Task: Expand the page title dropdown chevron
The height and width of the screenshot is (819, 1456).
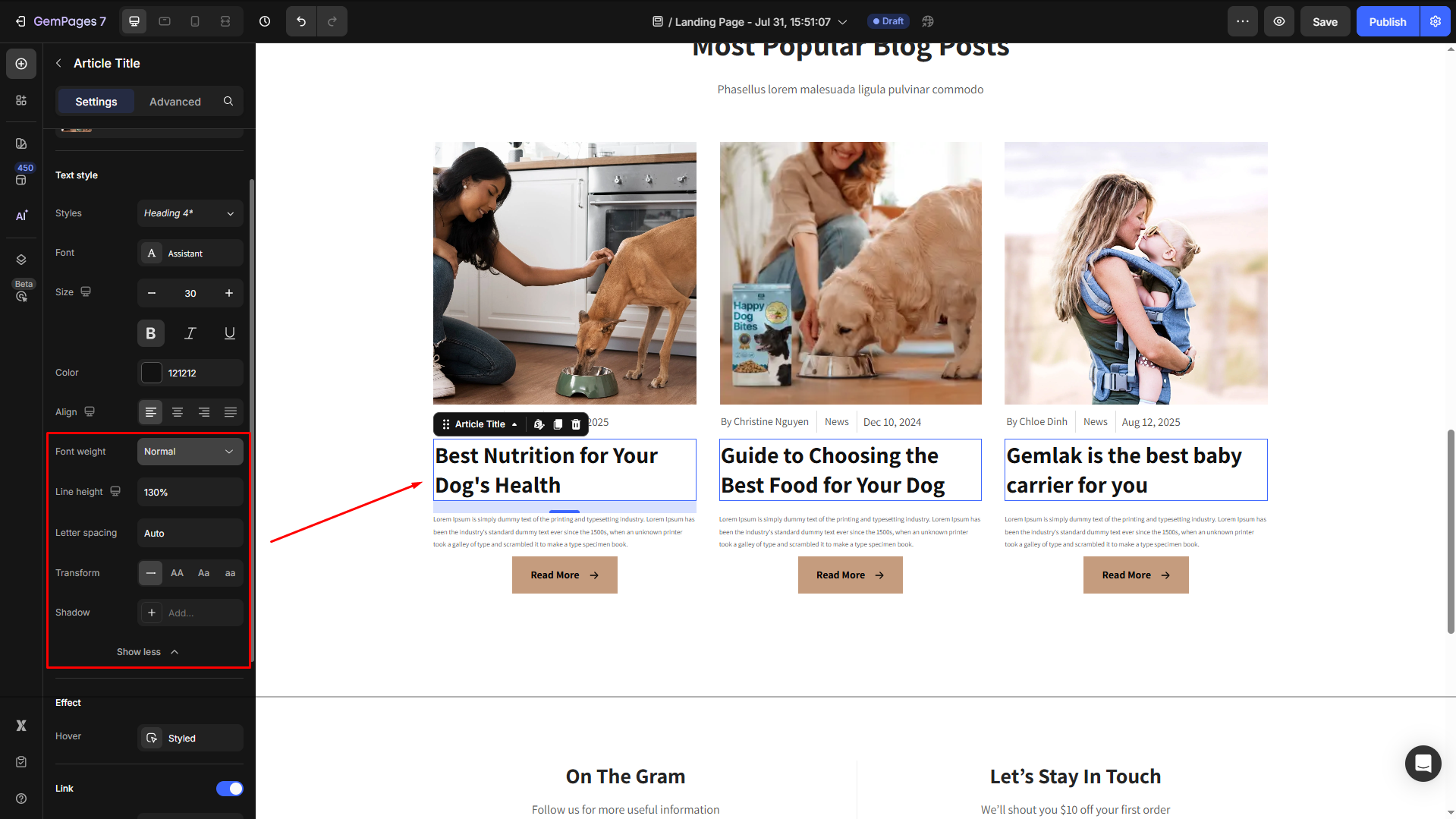Action: (x=842, y=22)
